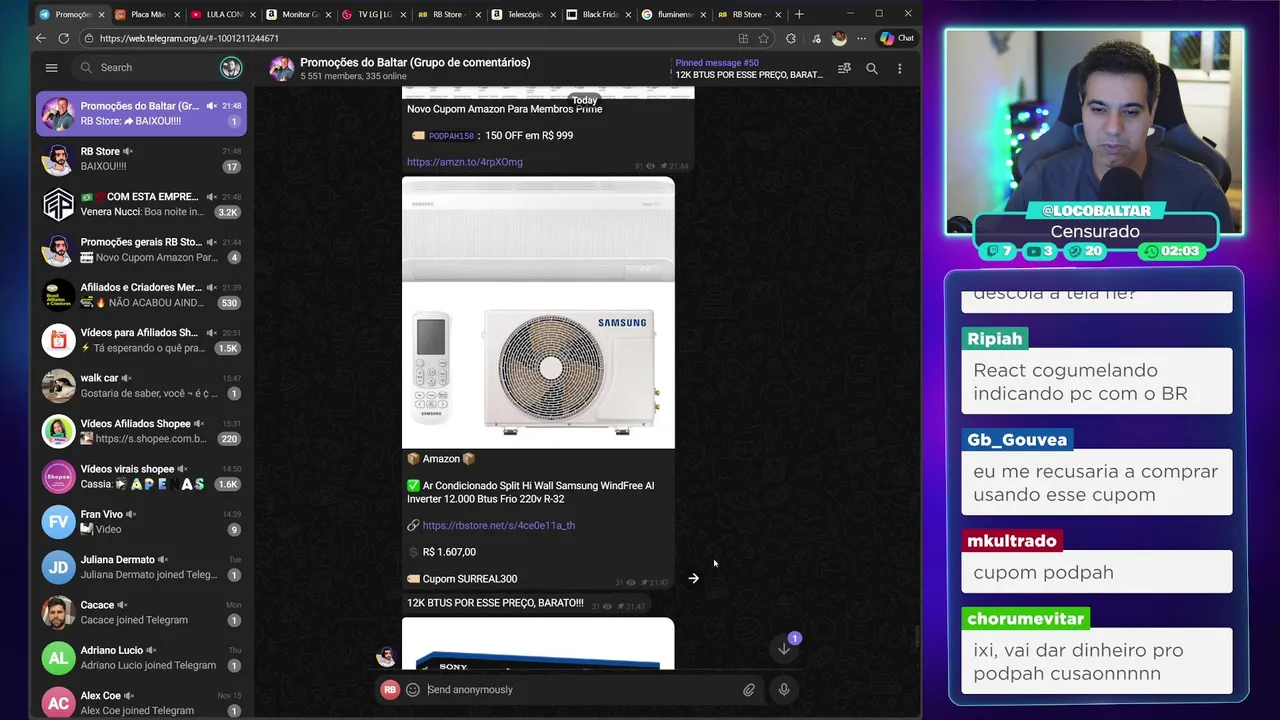Open the chat three-dot more options menu
This screenshot has height=720, width=1280.
[x=899, y=69]
